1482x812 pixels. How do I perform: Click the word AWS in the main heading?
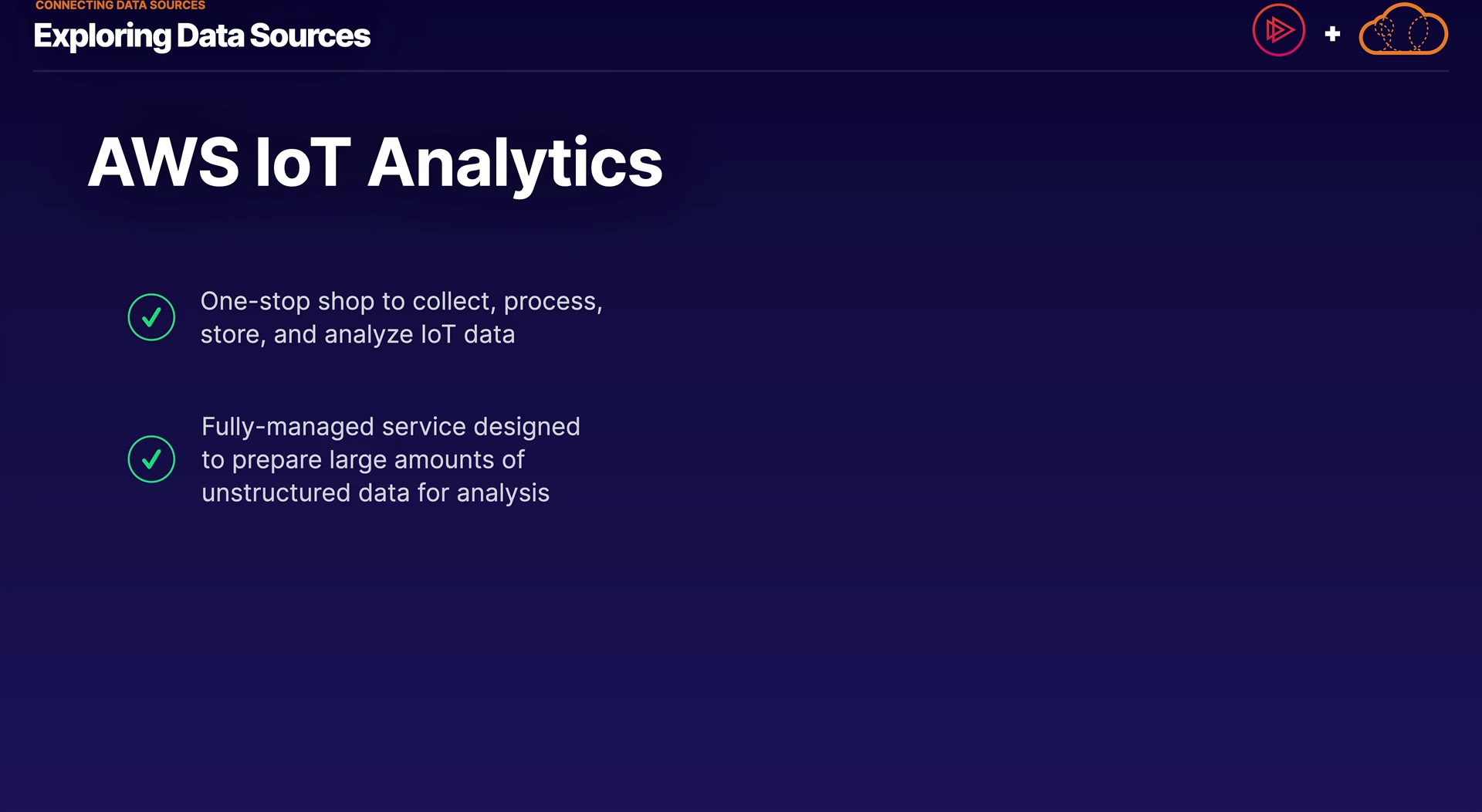[164, 163]
